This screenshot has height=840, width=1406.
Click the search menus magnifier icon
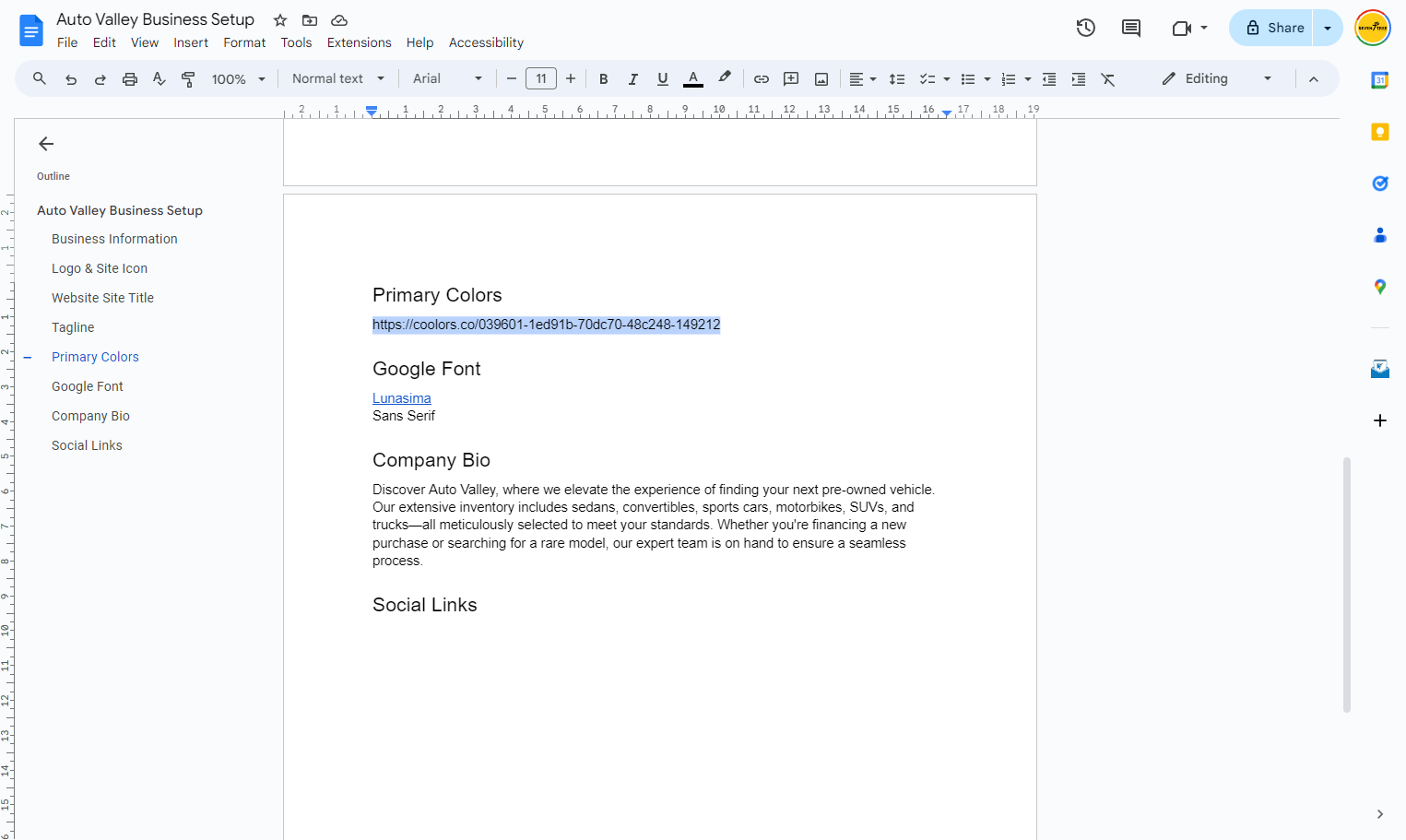(x=40, y=79)
